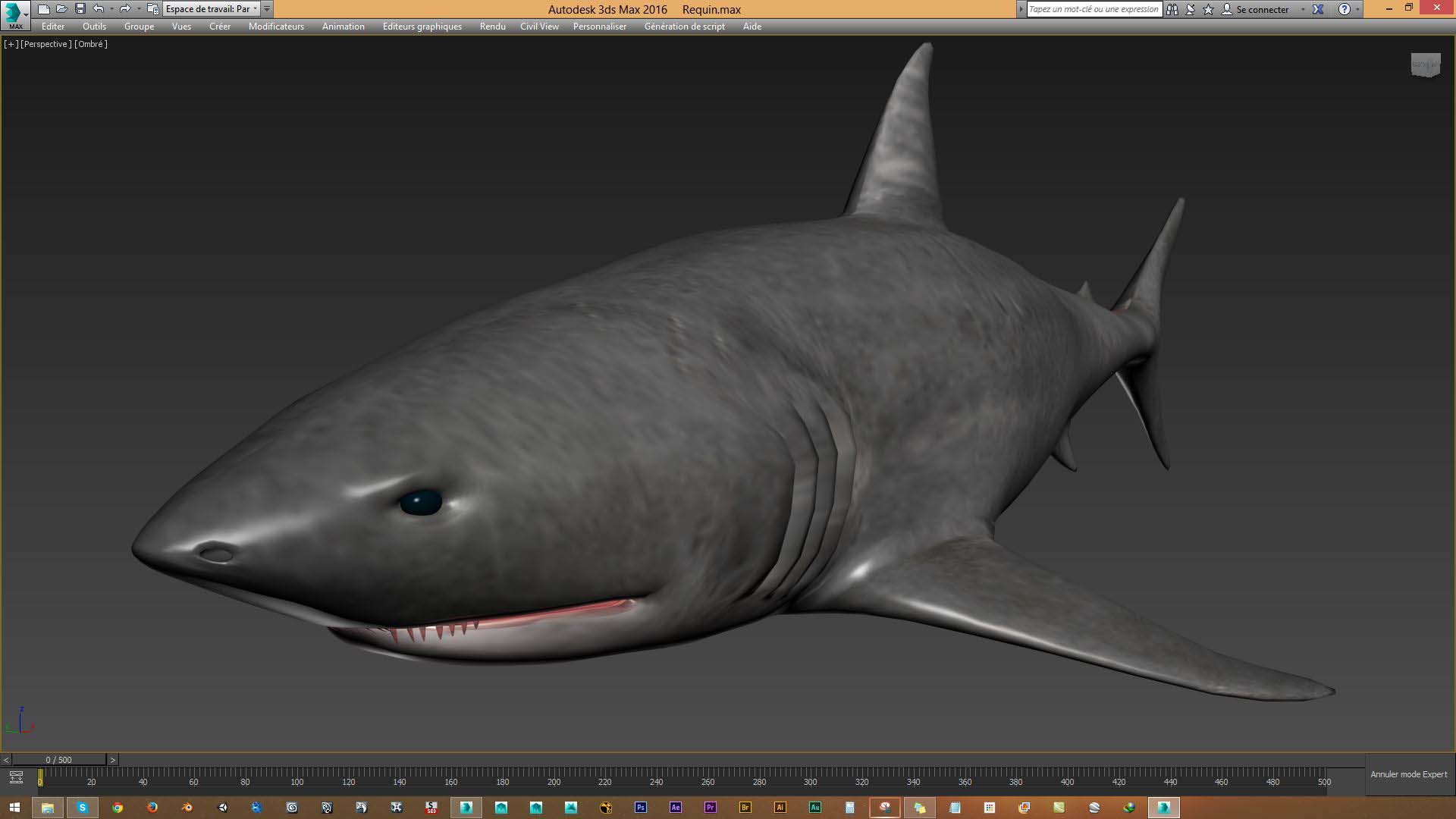
Task: Click the ViewCube in viewport corner
Action: point(1425,64)
